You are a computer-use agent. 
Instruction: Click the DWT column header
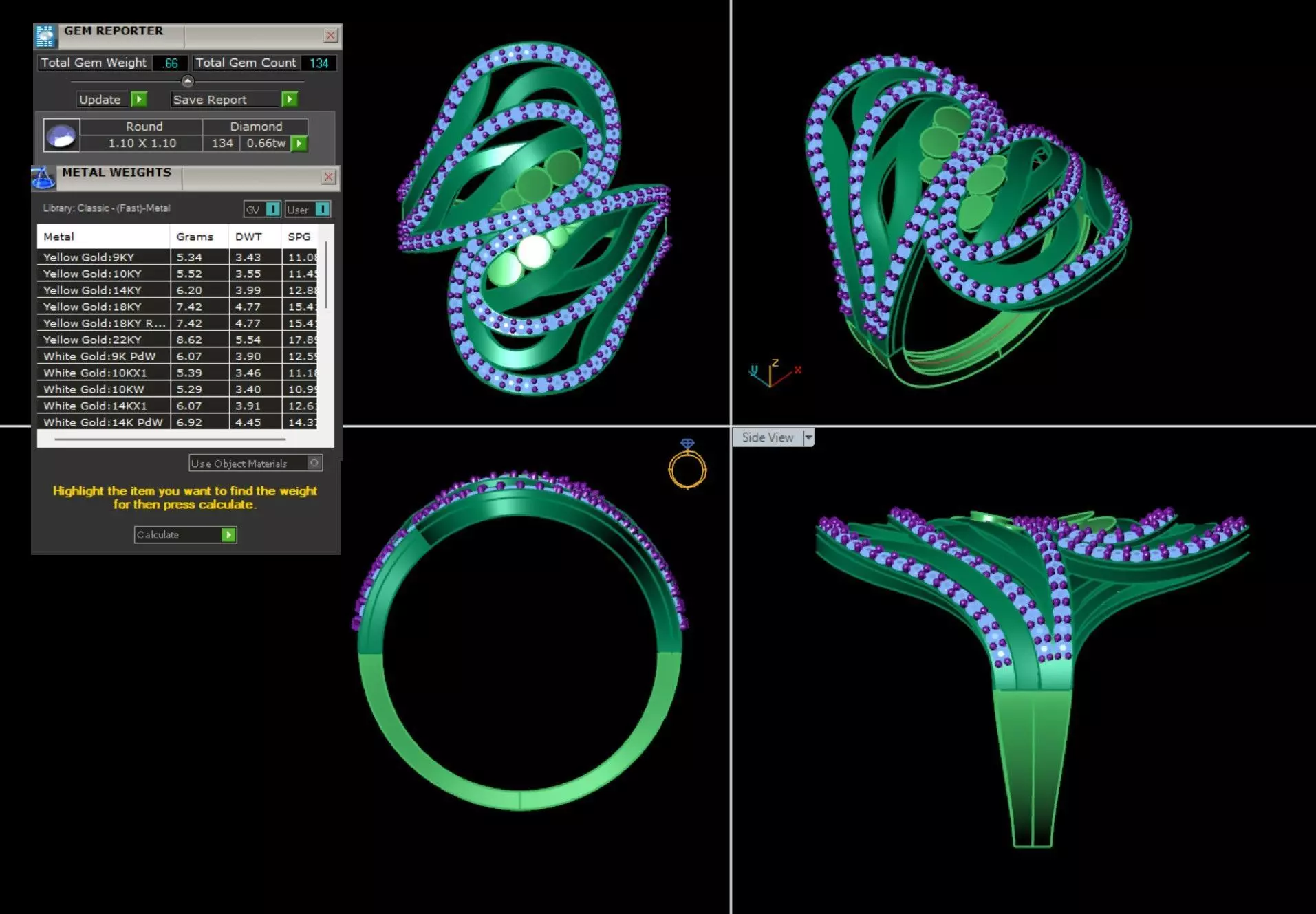coord(255,237)
